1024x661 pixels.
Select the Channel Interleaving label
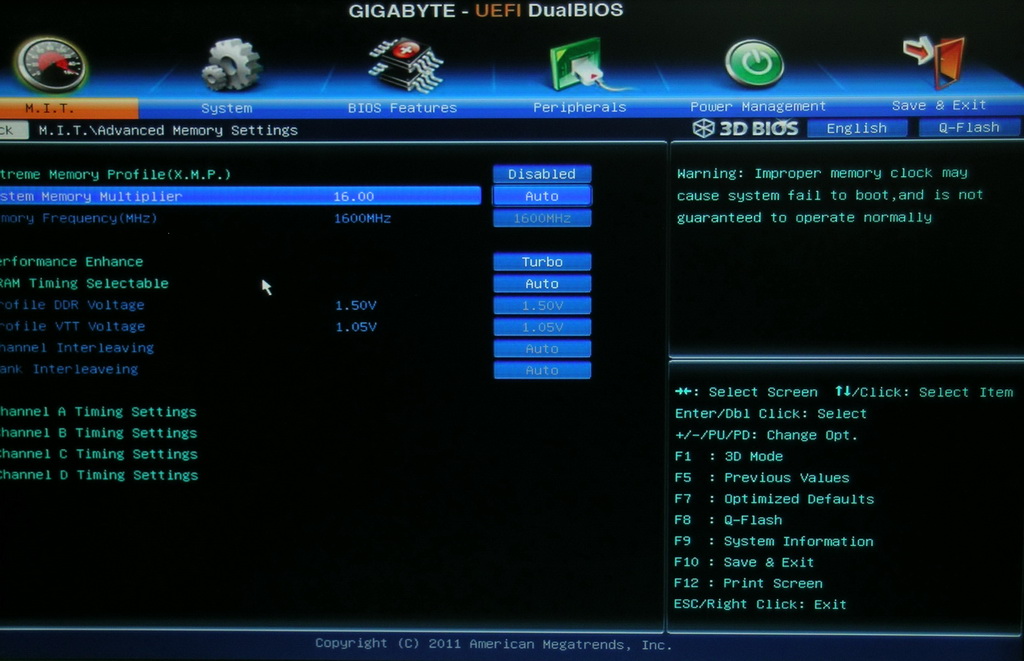click(x=77, y=348)
